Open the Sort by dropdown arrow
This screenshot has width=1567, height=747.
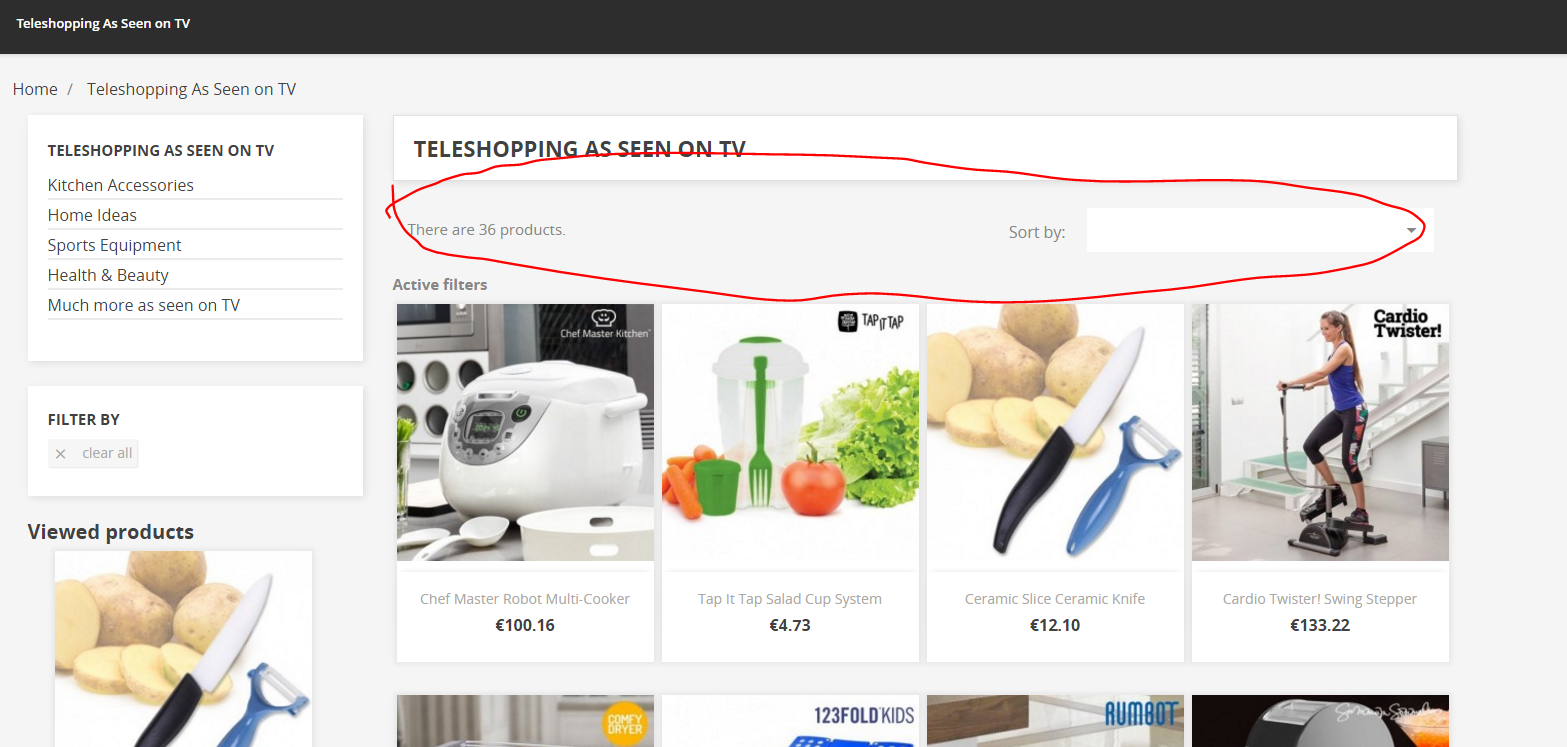[1411, 230]
